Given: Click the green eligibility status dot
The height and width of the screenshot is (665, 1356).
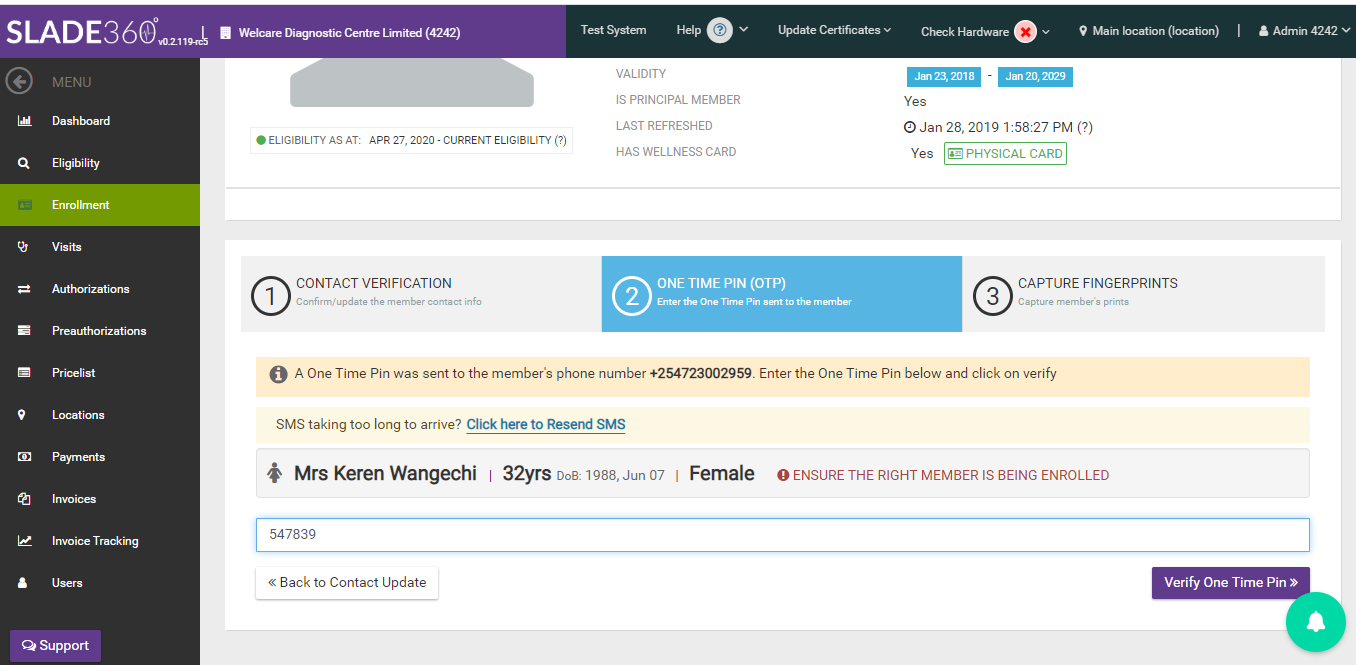Looking at the screenshot, I should point(261,140).
